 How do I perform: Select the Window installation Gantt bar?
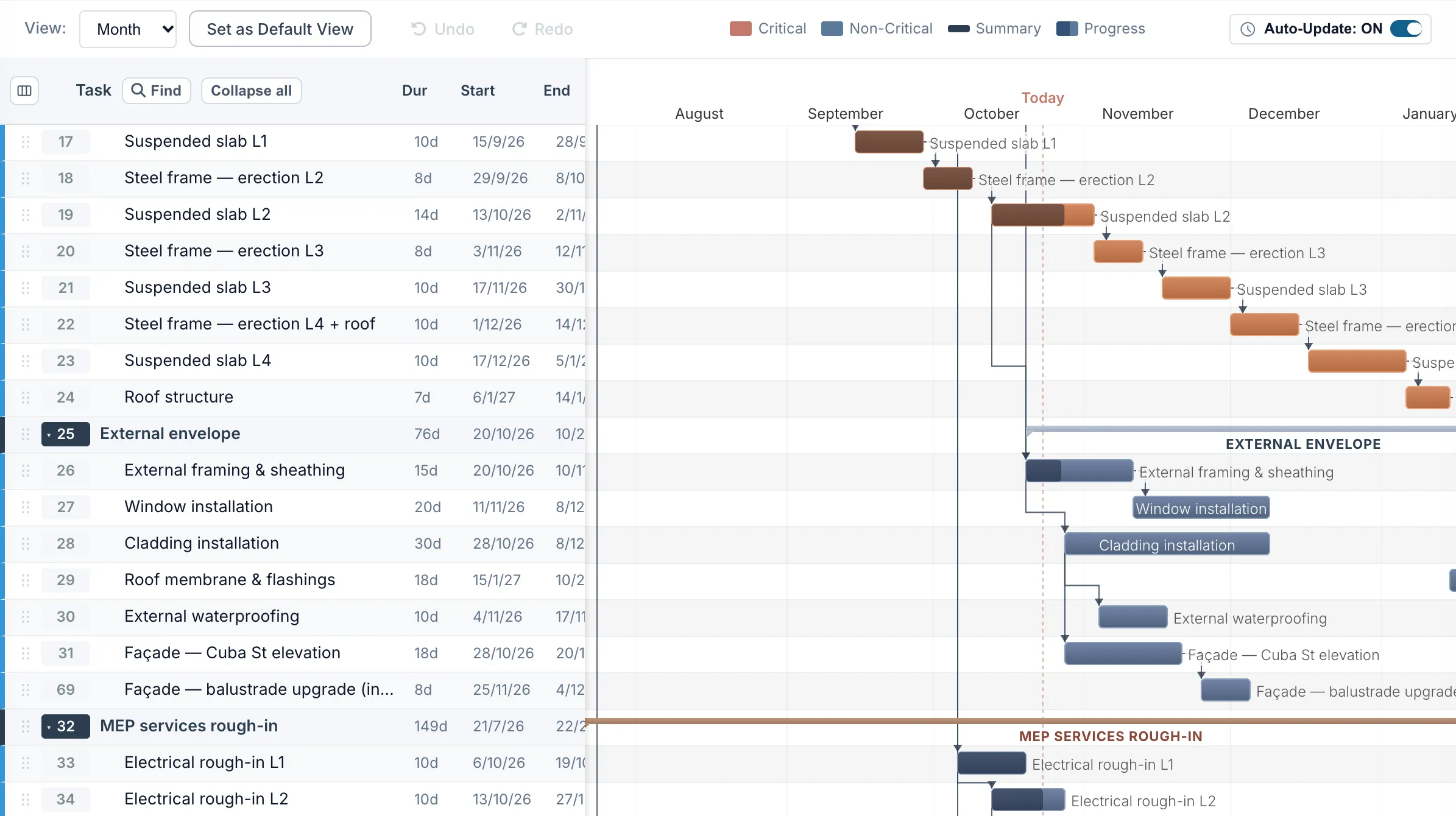[x=1201, y=507]
